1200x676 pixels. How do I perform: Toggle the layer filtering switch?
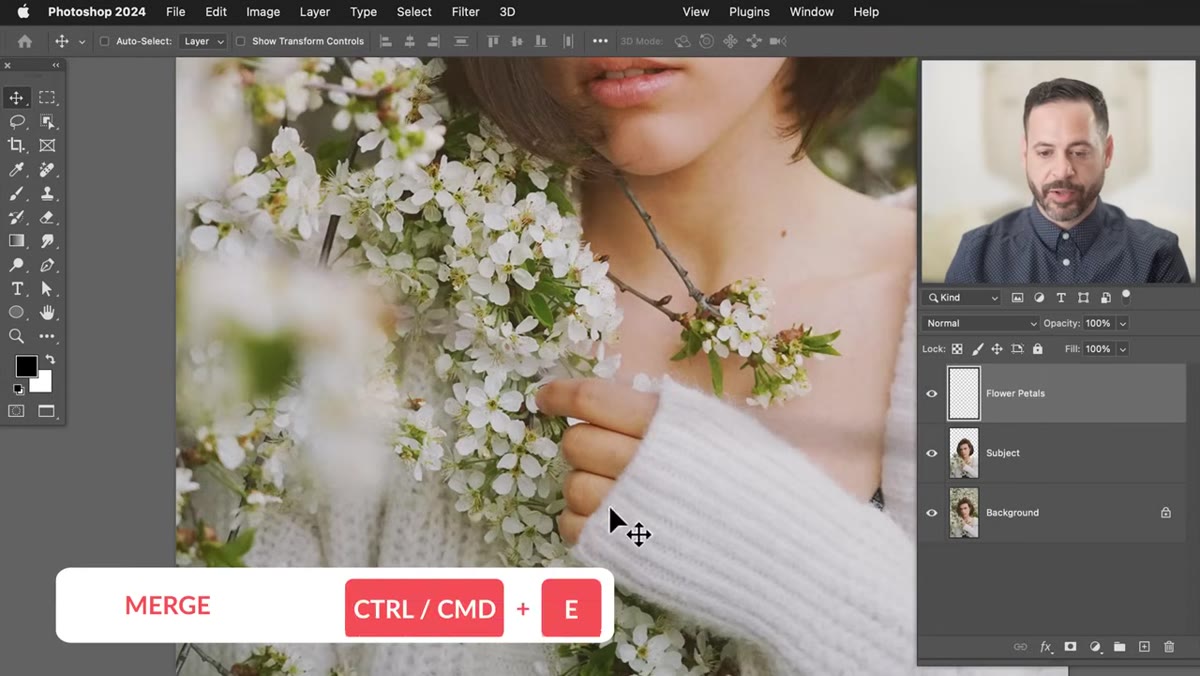(1126, 296)
